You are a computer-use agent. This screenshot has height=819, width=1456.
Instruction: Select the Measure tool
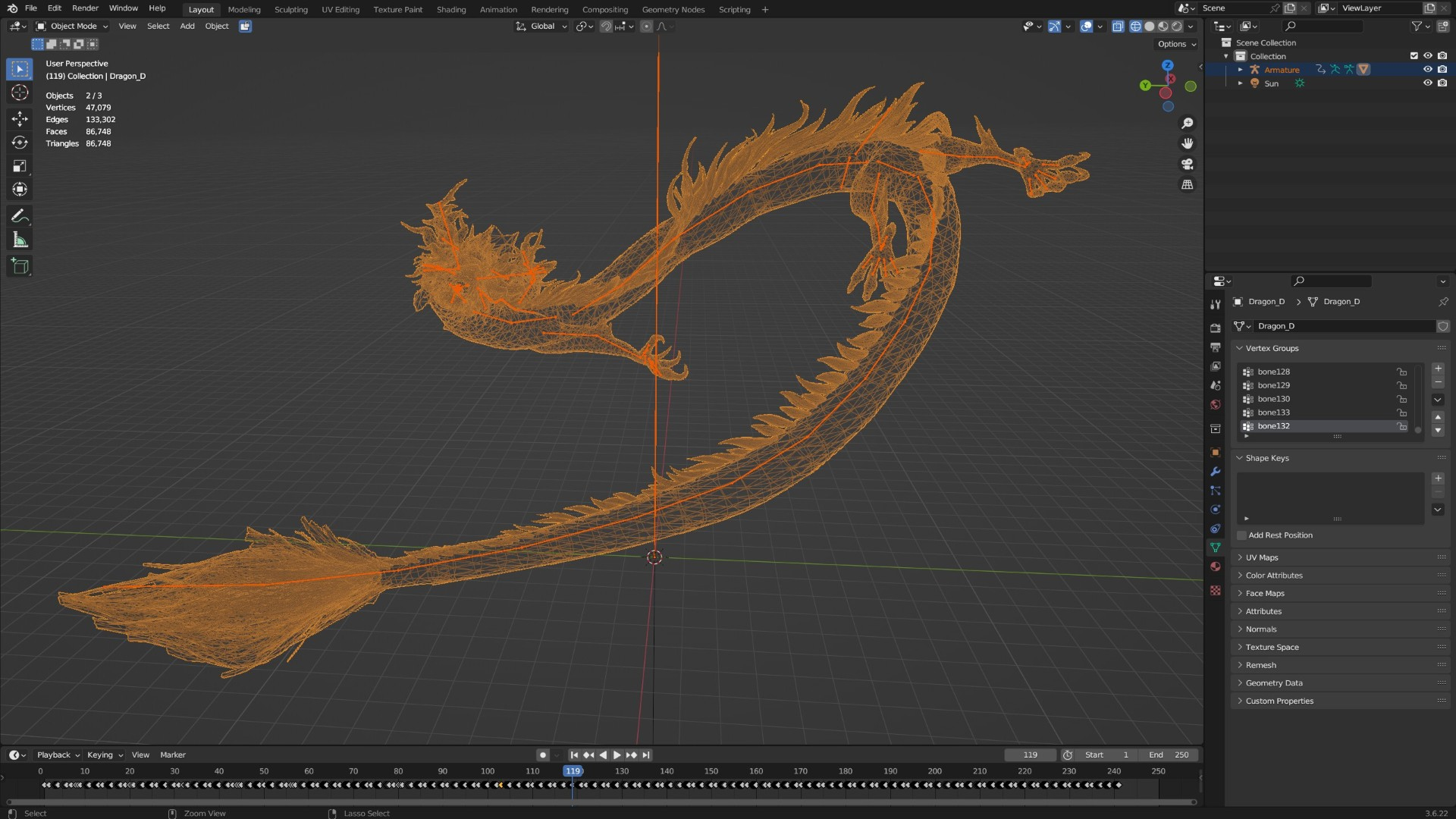(20, 240)
